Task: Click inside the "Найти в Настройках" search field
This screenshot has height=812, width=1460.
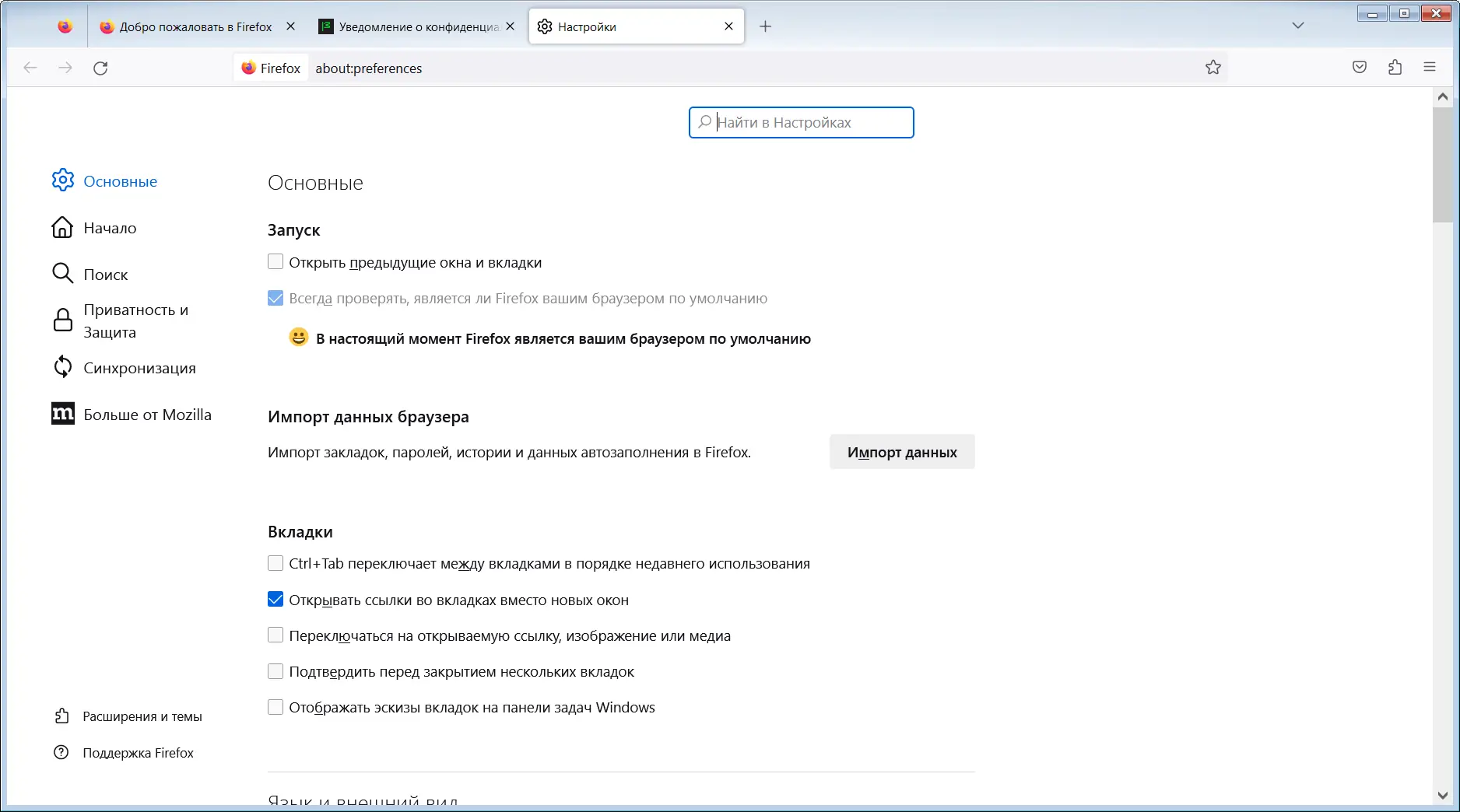Action: point(800,122)
